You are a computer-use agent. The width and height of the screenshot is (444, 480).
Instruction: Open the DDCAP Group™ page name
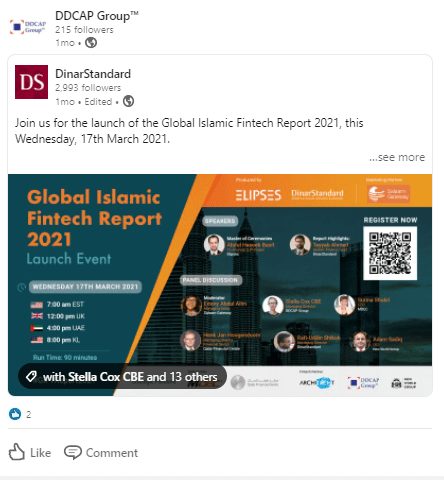pyautogui.click(x=97, y=16)
